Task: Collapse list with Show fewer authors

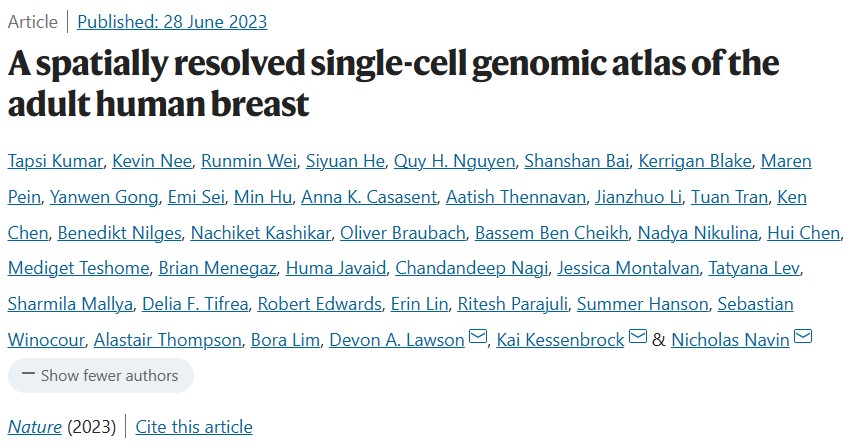Action: pyautogui.click(x=101, y=375)
